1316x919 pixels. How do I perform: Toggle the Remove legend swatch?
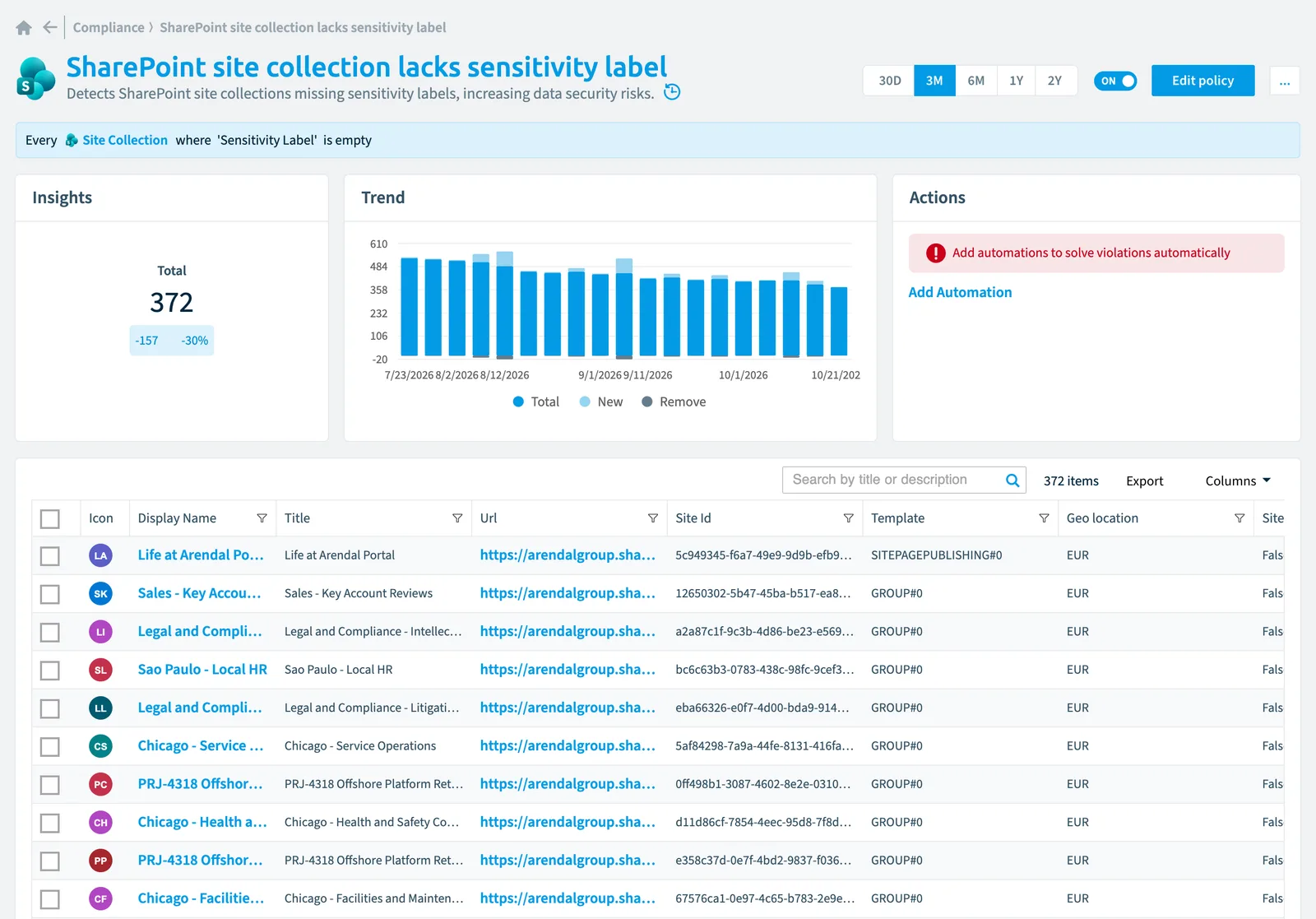(x=647, y=401)
